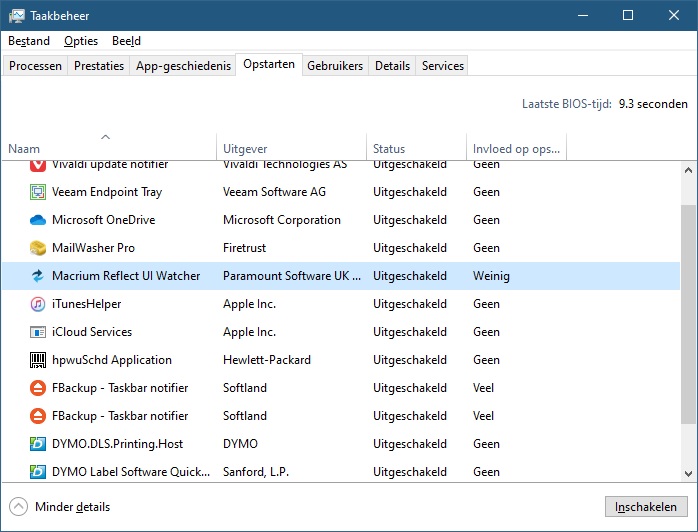
Task: Open the Details tab
Action: click(x=392, y=66)
